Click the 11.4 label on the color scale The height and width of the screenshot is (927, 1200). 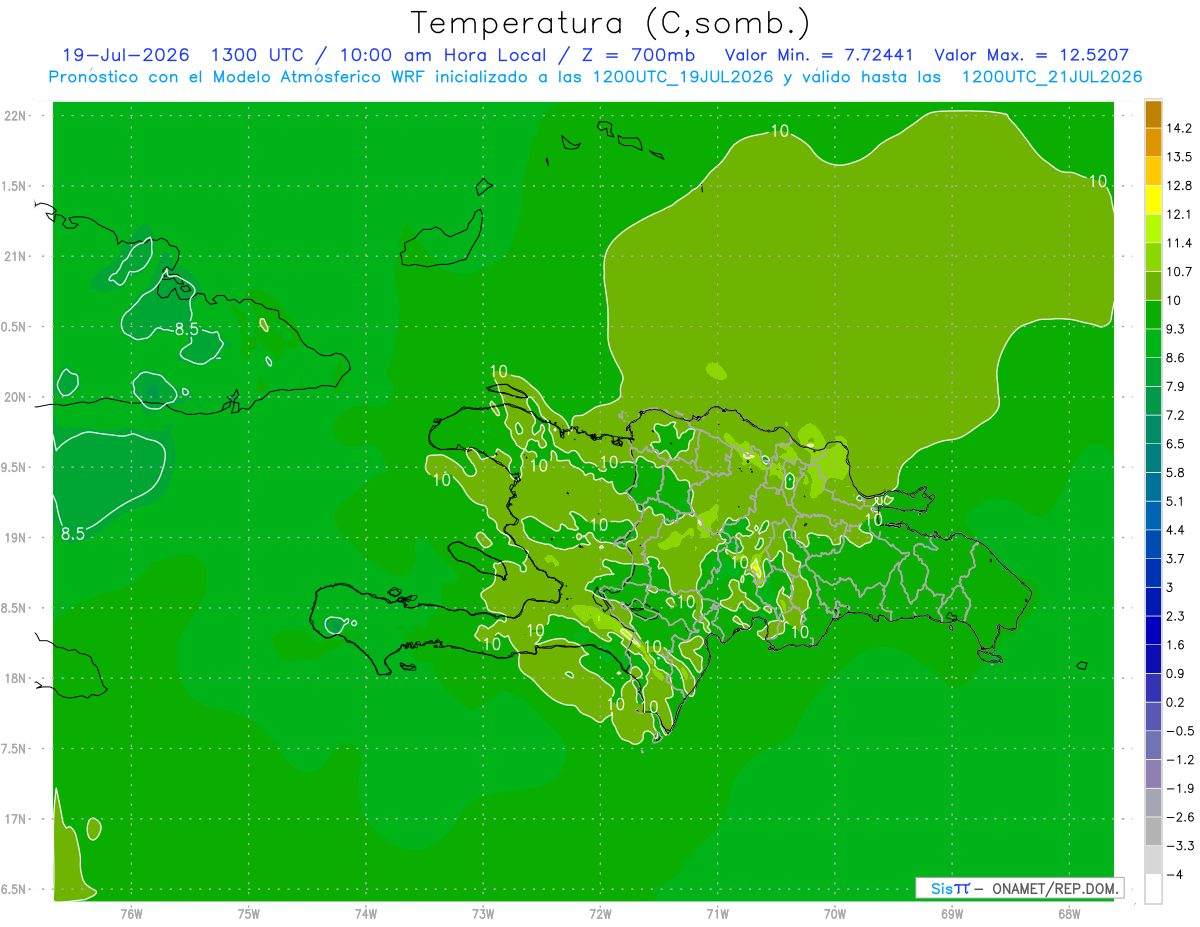[1179, 243]
